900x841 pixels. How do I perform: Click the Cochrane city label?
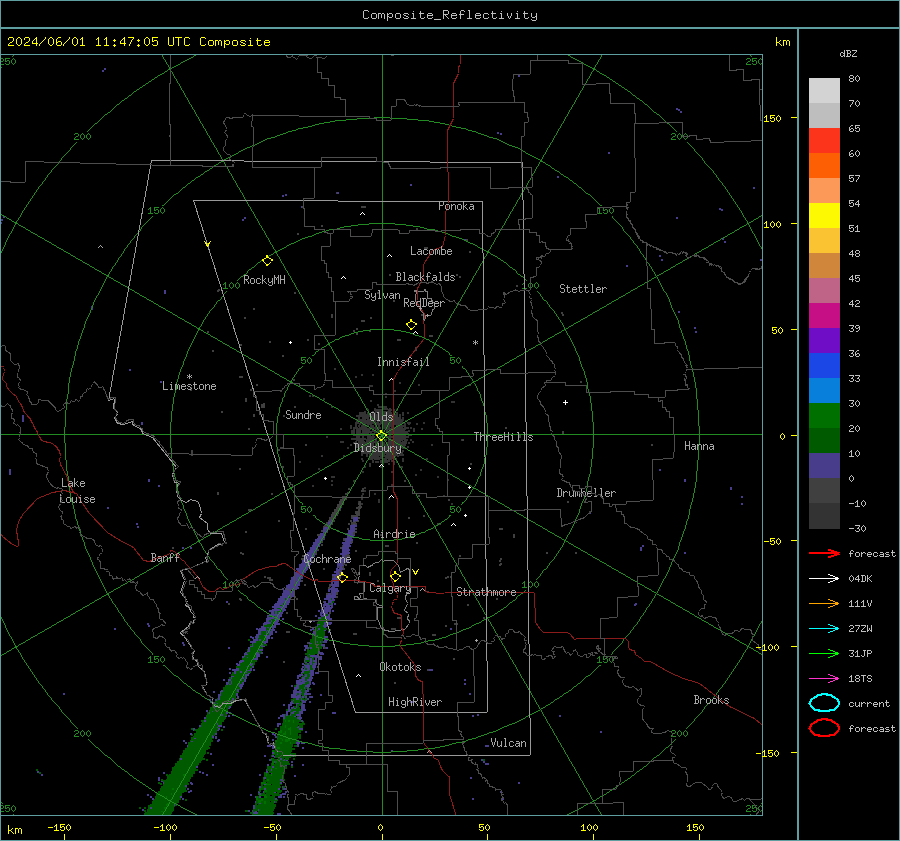tap(327, 559)
